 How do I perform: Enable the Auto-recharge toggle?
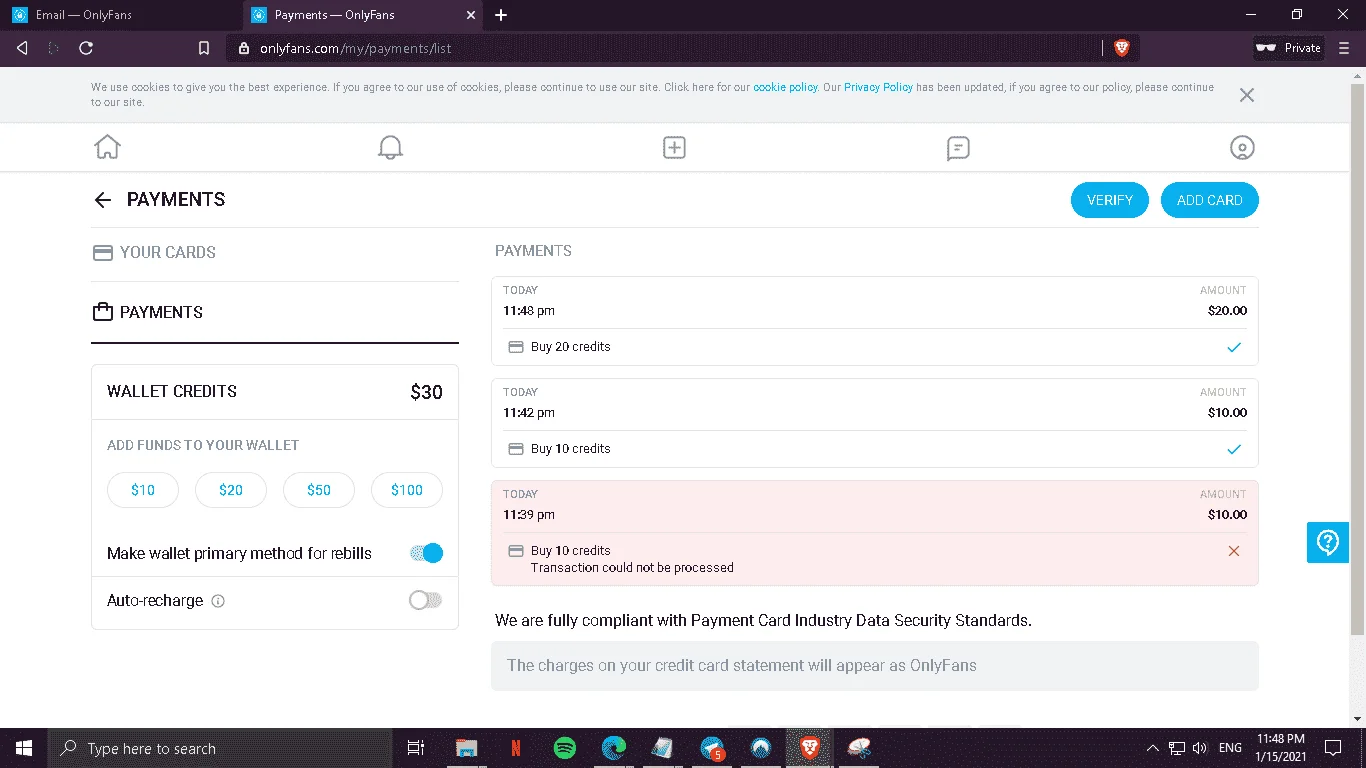pos(425,601)
